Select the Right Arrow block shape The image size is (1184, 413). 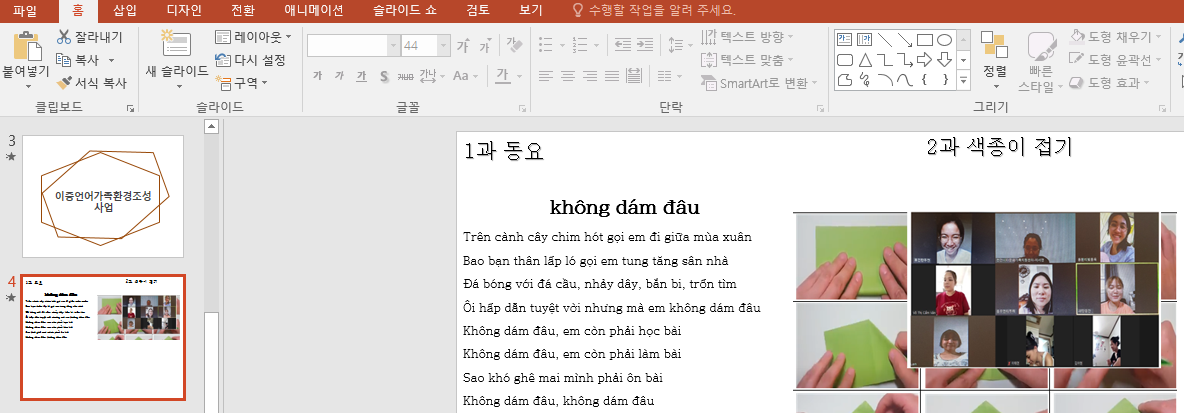click(x=924, y=60)
